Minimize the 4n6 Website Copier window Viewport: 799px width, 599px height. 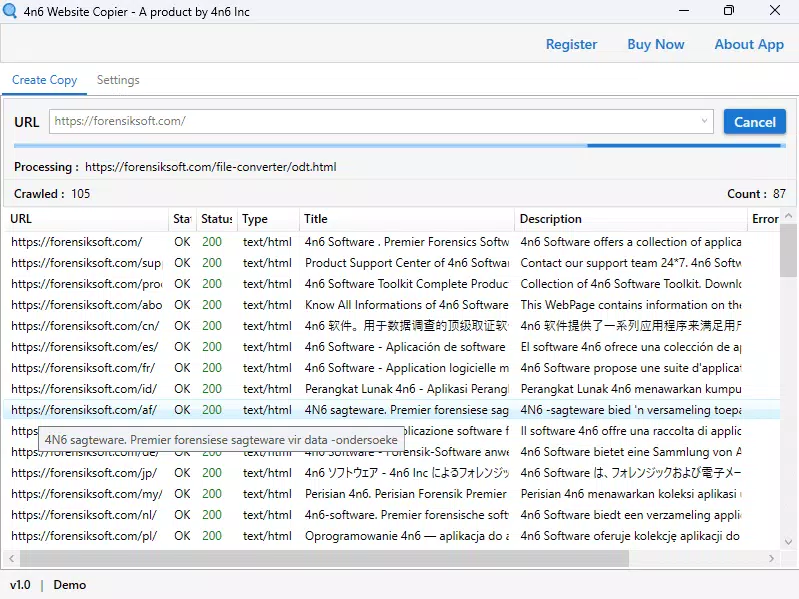pyautogui.click(x=684, y=10)
